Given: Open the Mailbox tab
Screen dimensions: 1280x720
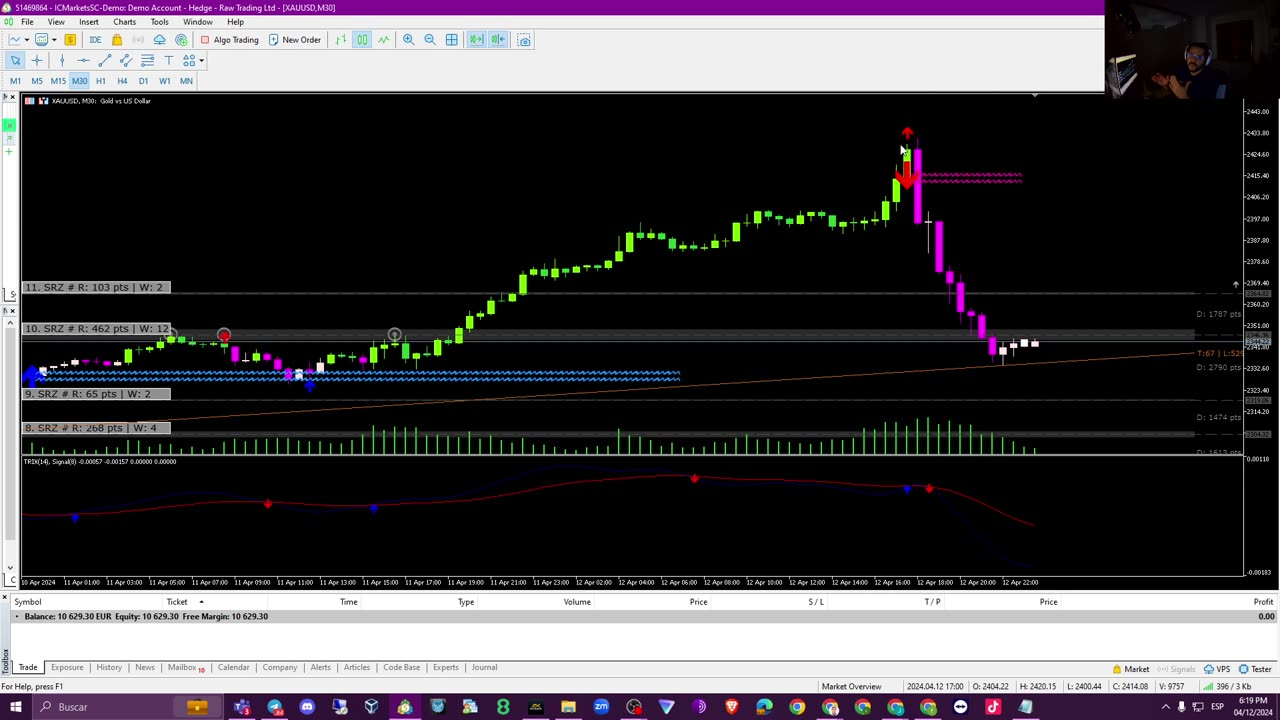Looking at the screenshot, I should [185, 667].
